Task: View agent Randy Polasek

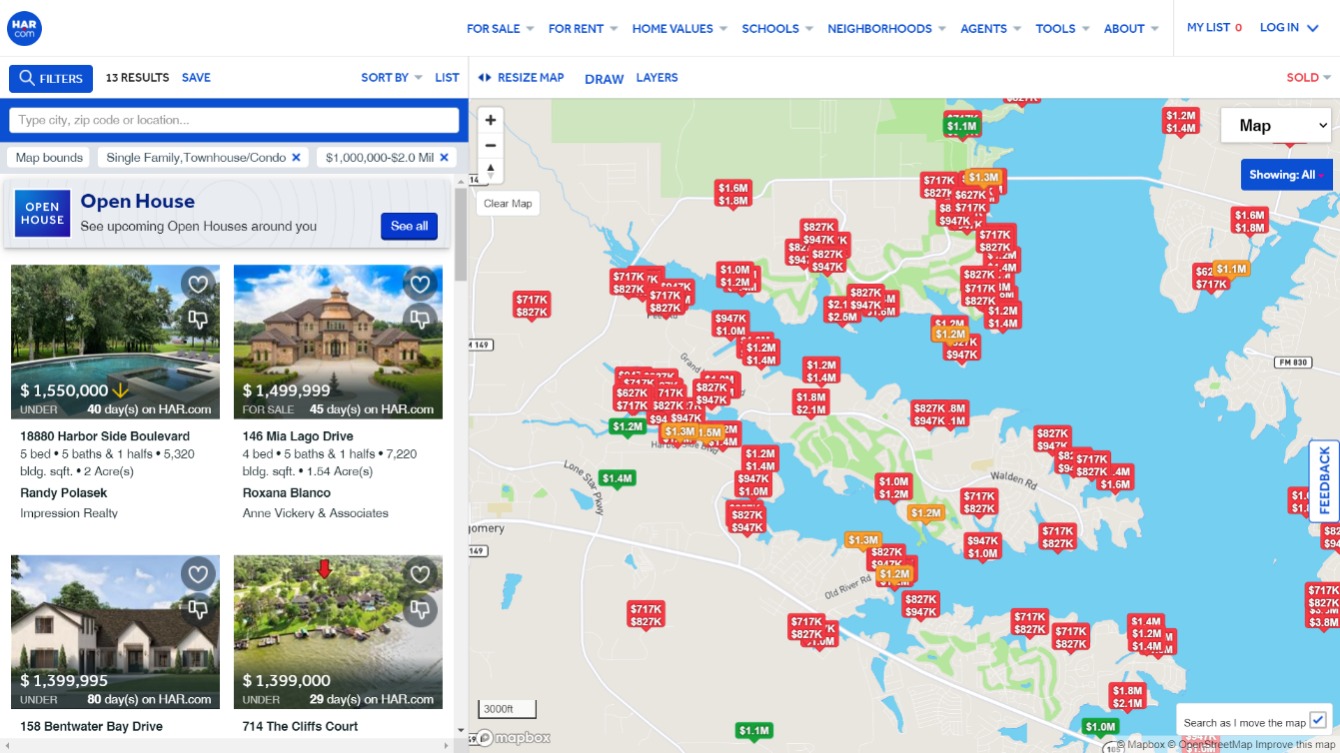Action: tap(64, 493)
